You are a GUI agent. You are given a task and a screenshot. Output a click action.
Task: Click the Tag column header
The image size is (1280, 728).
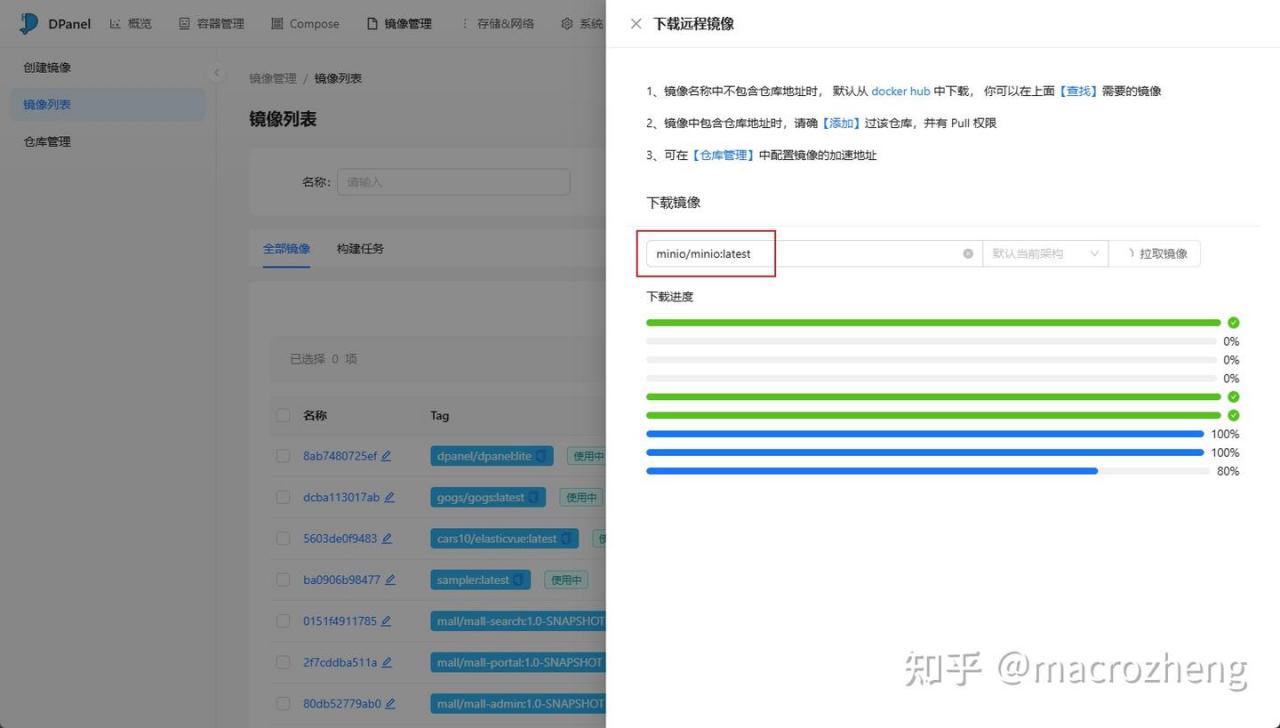pyautogui.click(x=440, y=415)
